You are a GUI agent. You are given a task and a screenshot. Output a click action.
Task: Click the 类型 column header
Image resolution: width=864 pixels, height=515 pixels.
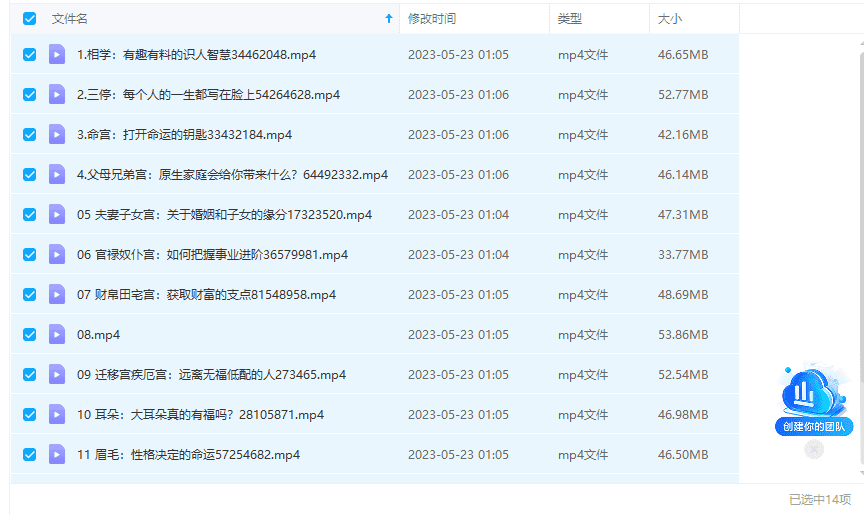(x=570, y=19)
